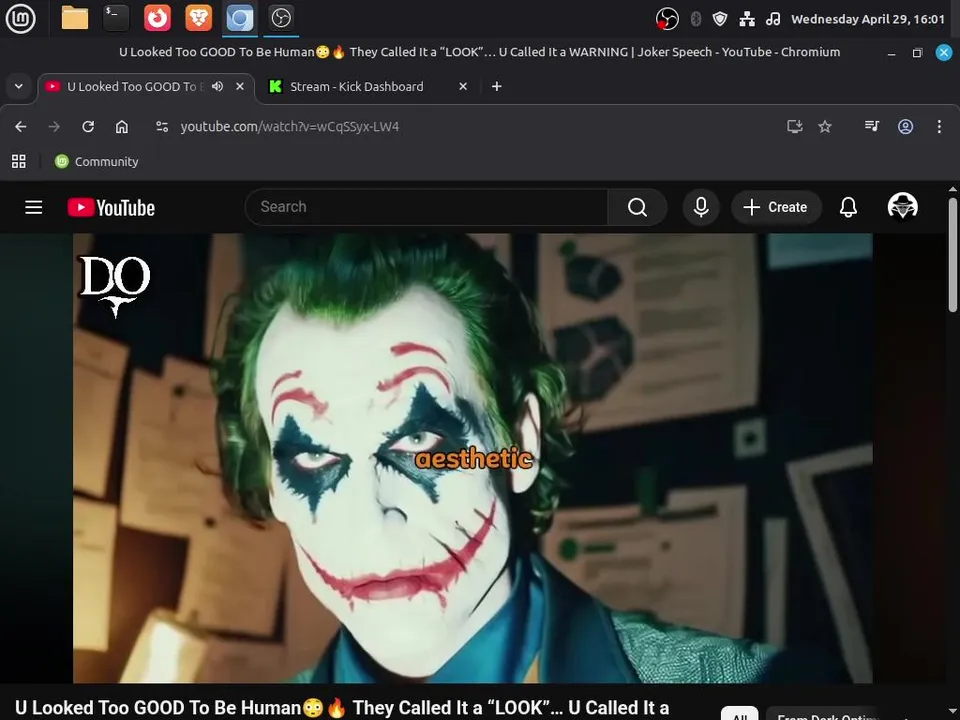Open the Bluetooth tray icon
The image size is (960, 720).
(x=696, y=19)
